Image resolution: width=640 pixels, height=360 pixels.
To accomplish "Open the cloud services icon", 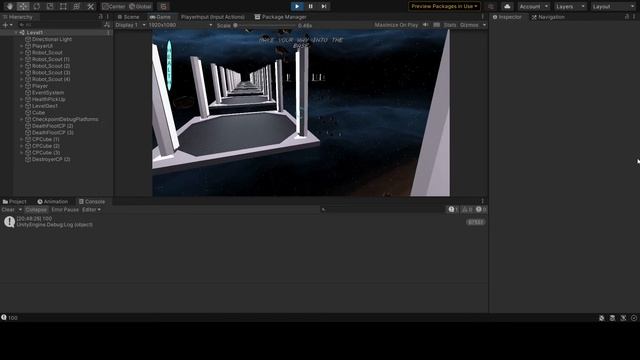I will coord(507,7).
